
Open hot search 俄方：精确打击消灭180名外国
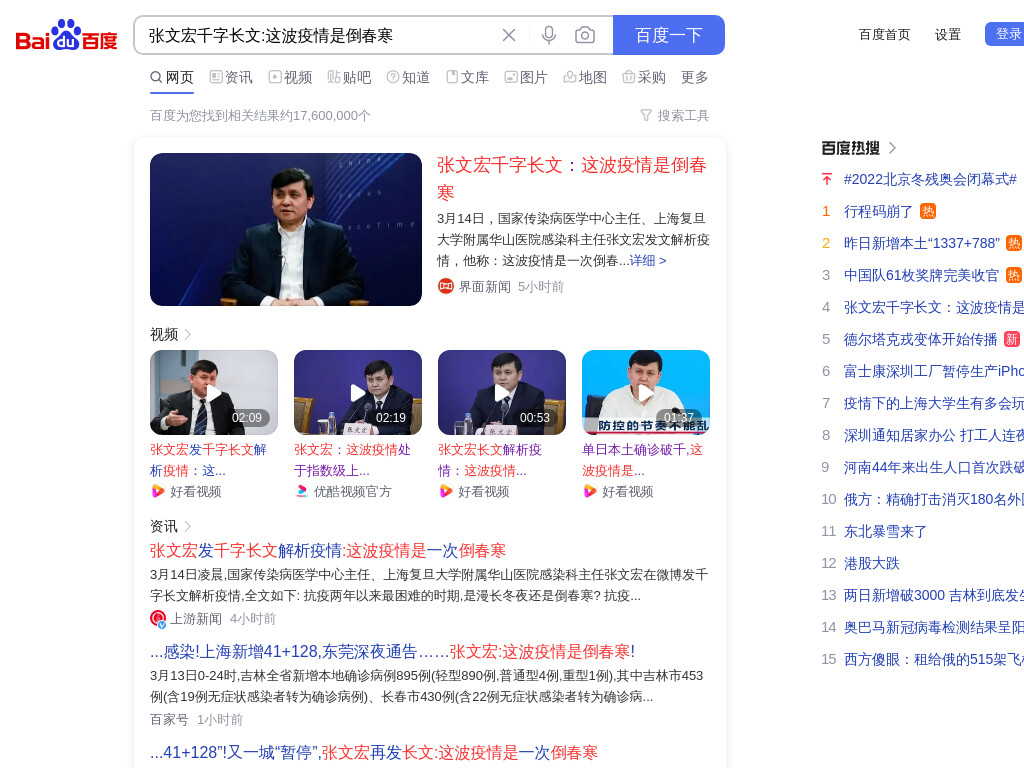point(933,499)
